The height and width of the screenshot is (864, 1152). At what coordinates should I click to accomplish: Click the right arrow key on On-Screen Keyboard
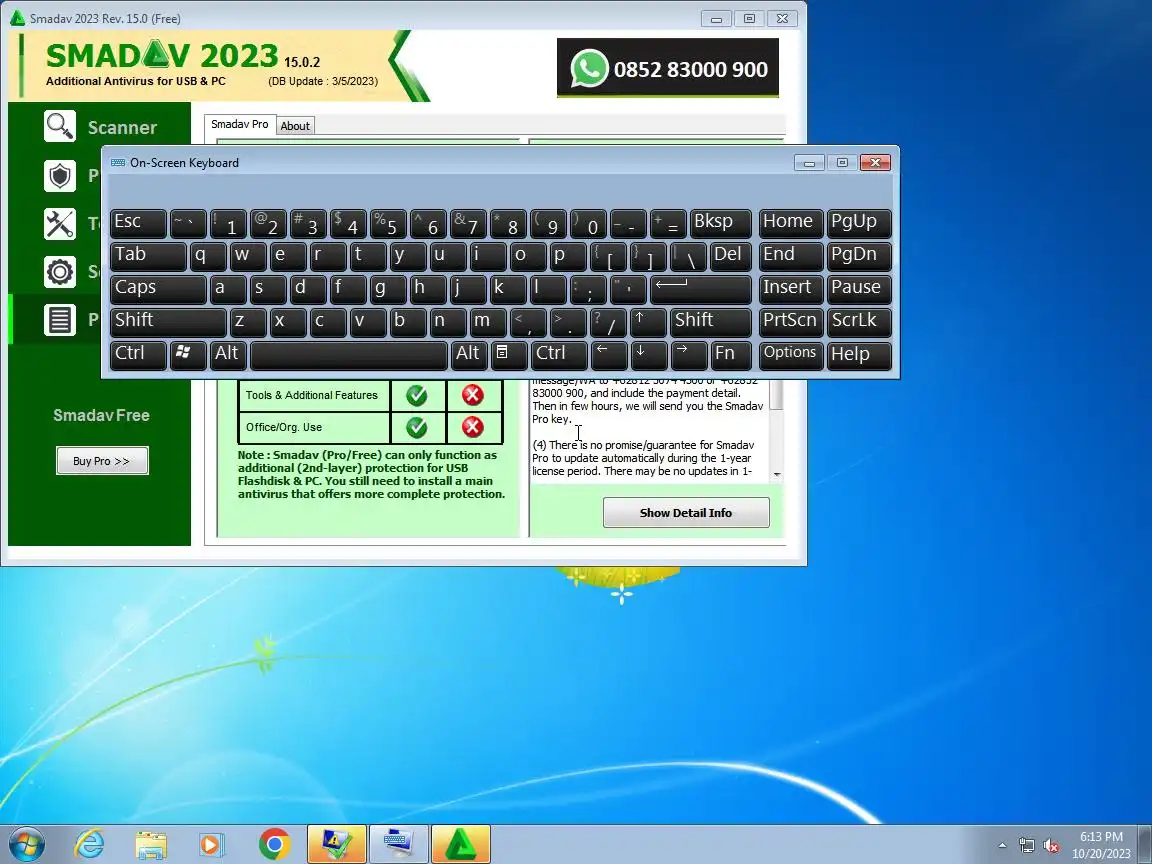tap(689, 354)
